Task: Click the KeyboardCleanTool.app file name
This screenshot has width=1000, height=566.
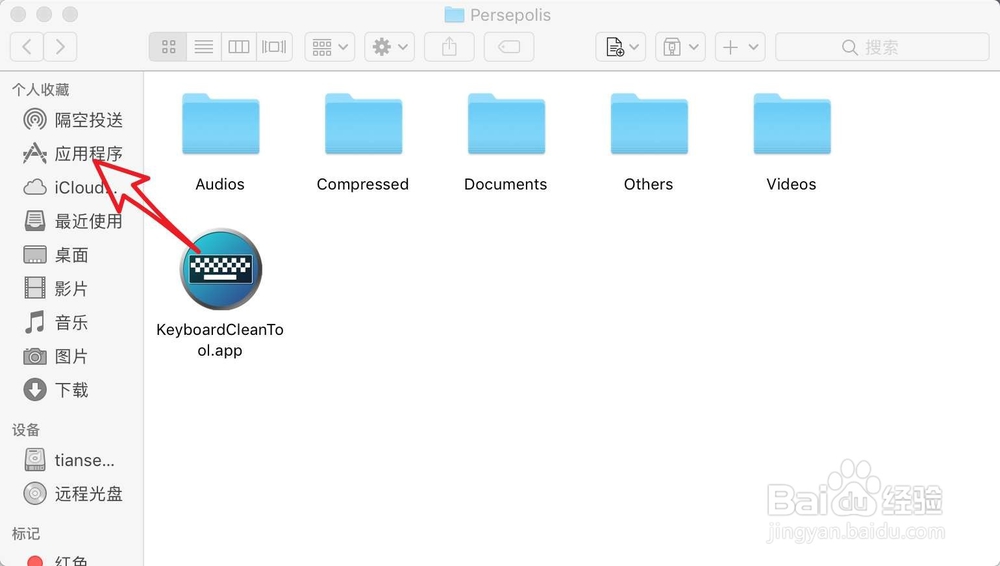Action: click(x=220, y=339)
